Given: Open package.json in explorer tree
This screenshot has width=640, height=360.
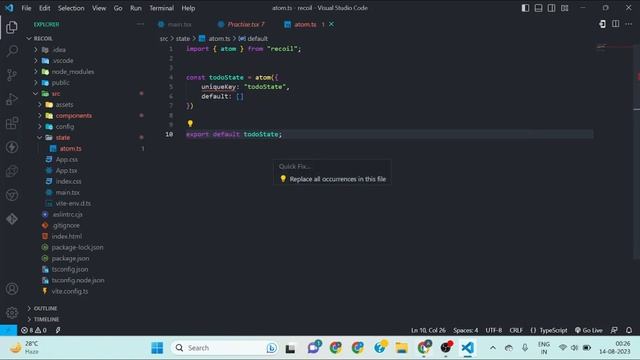Looking at the screenshot, I should (x=70, y=258).
